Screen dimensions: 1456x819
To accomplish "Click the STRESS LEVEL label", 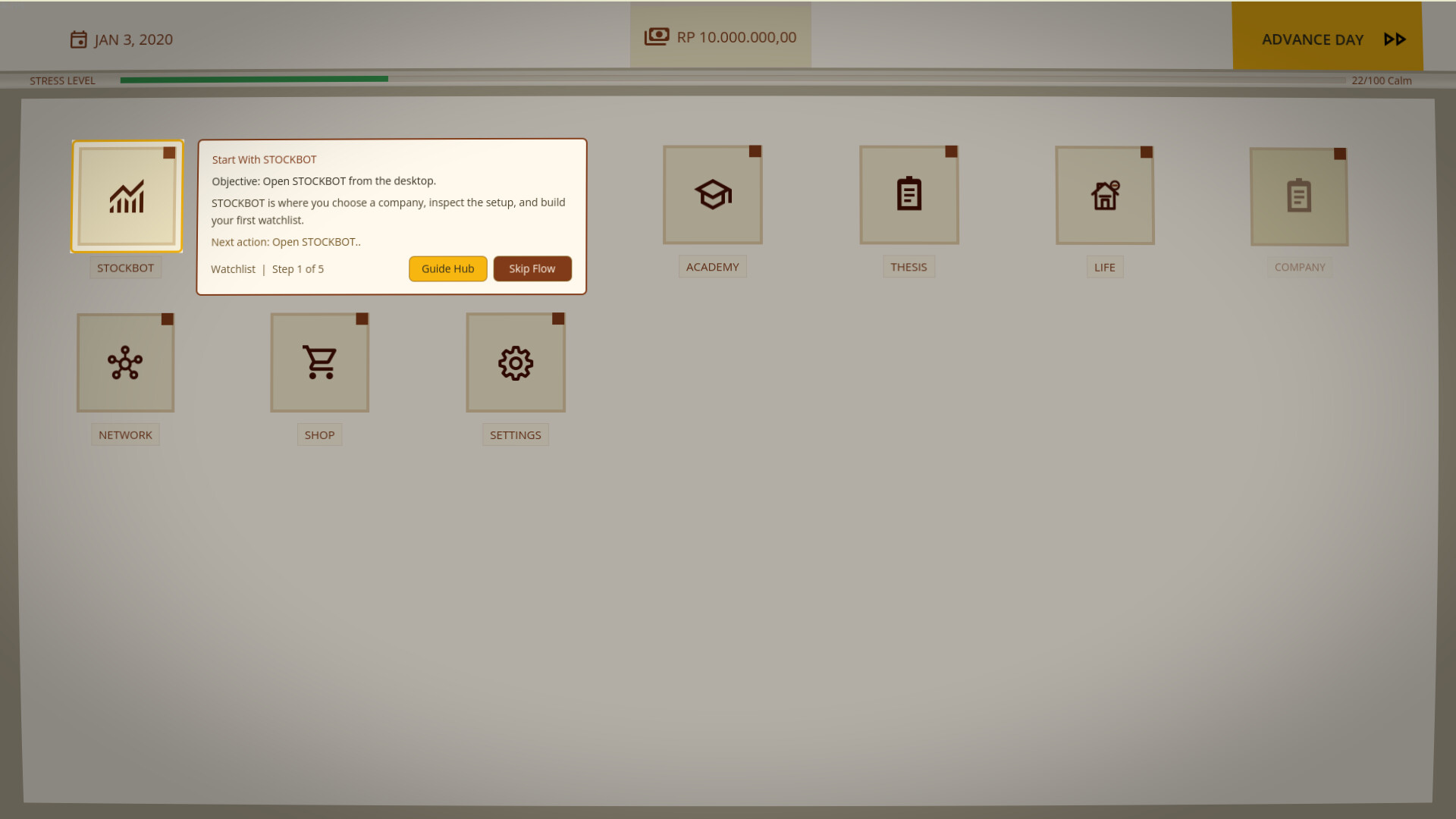I will [62, 80].
